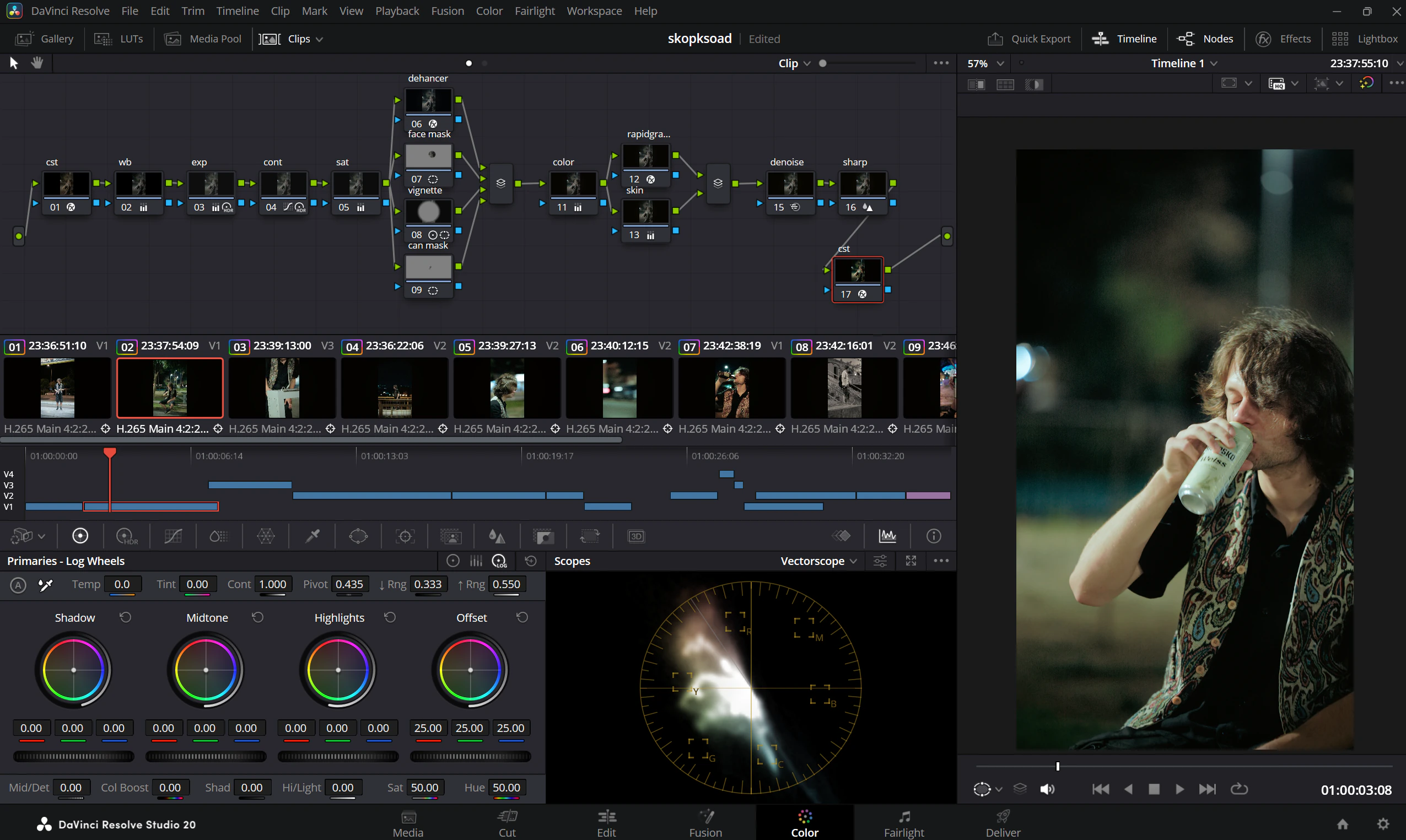The image size is (1406, 840).
Task: Open the Keyframes palette icon
Action: click(x=841, y=535)
